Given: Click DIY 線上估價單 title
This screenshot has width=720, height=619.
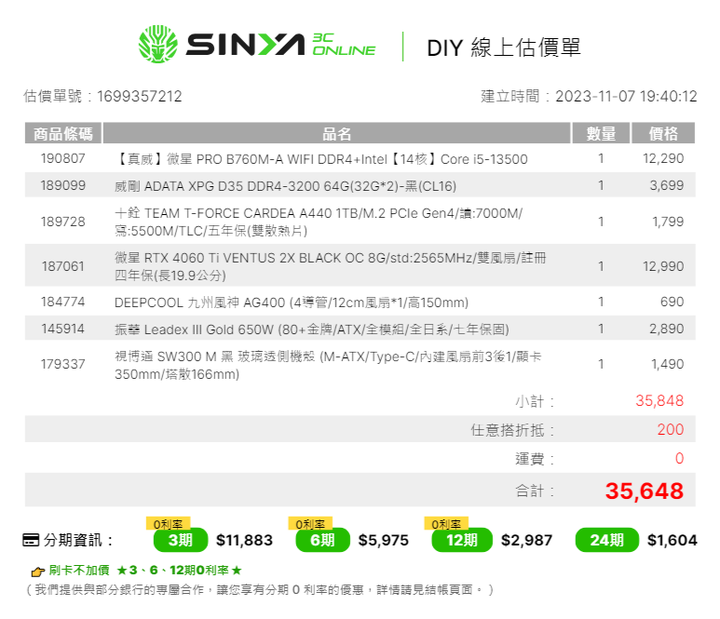Looking at the screenshot, I should pos(504,48).
